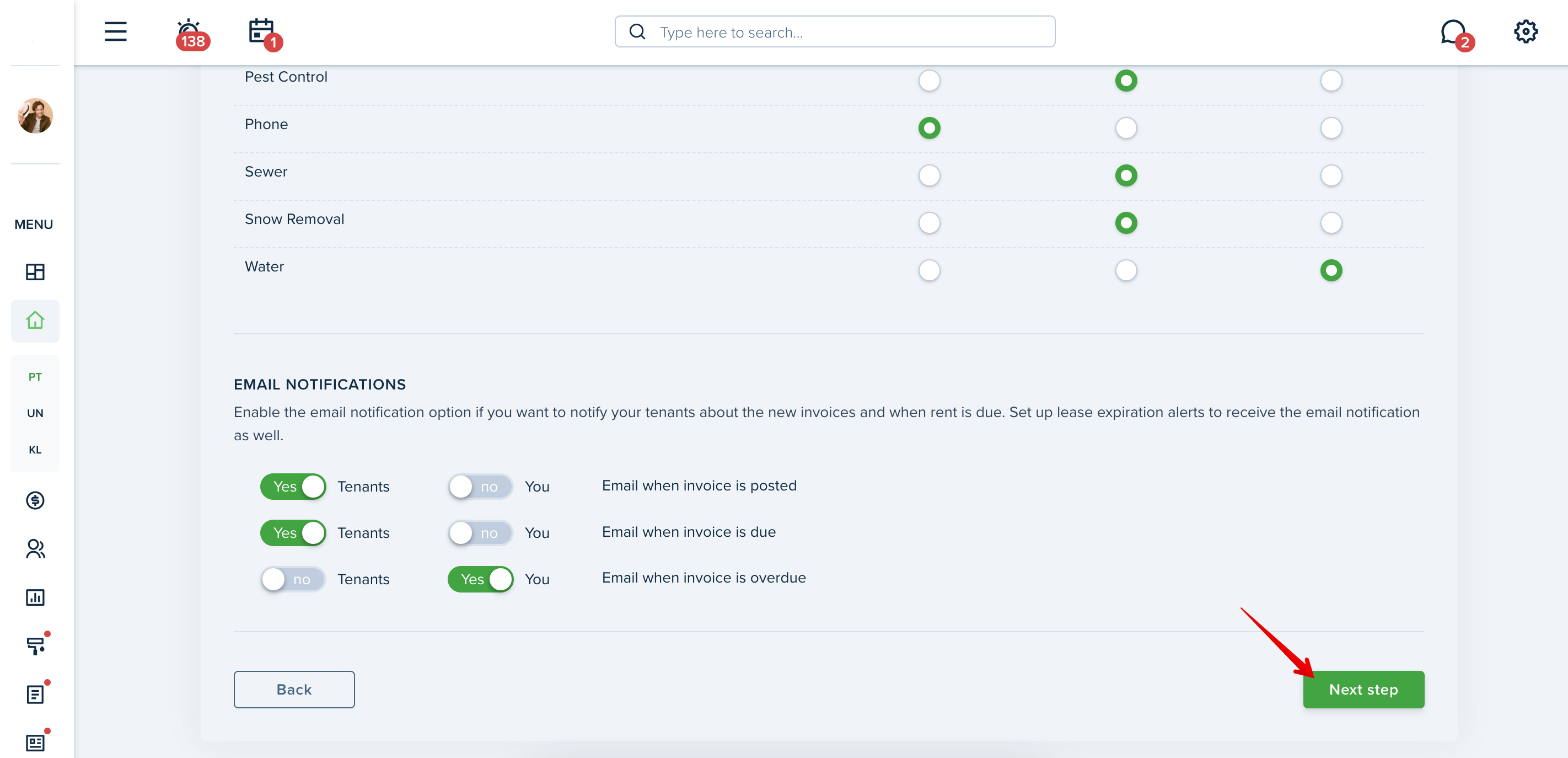The width and height of the screenshot is (1568, 758).
Task: Select PT in sidebar submenu
Action: coord(35,377)
